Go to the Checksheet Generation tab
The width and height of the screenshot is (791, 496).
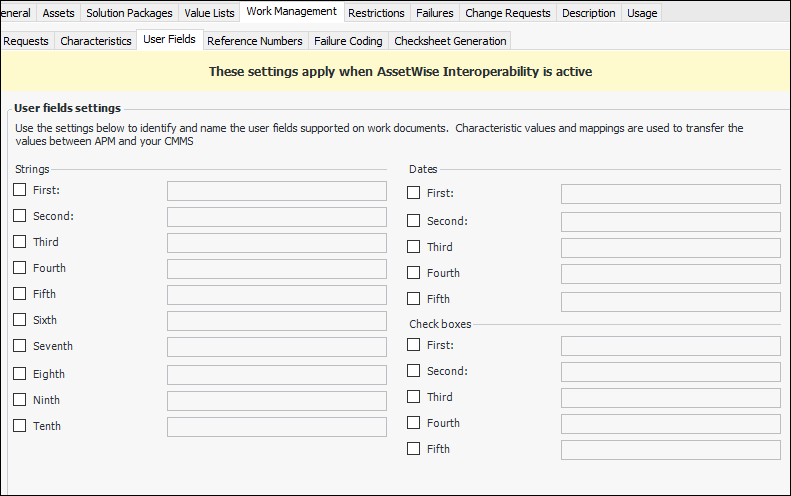click(x=450, y=41)
